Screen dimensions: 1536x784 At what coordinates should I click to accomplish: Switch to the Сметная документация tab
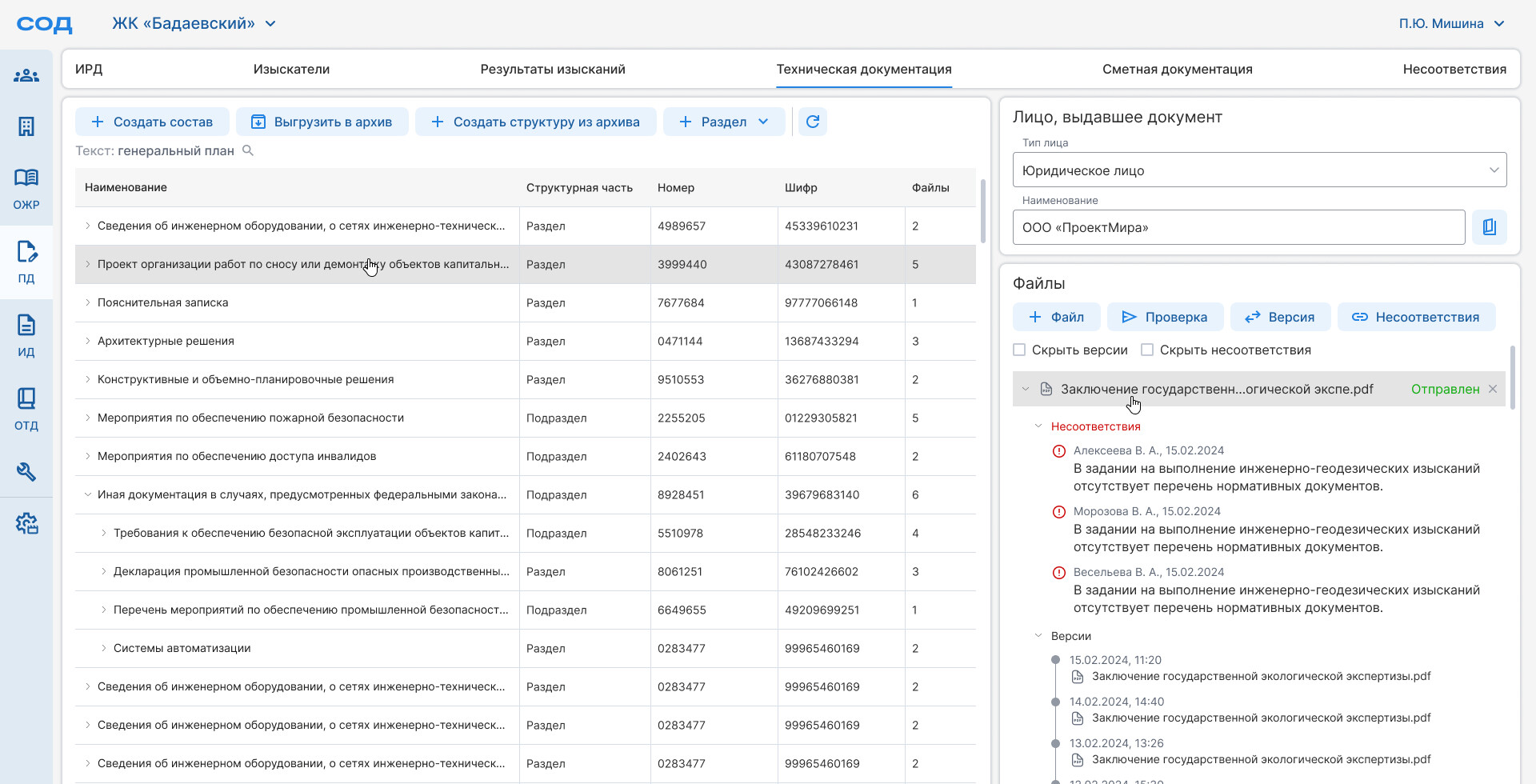point(1178,69)
